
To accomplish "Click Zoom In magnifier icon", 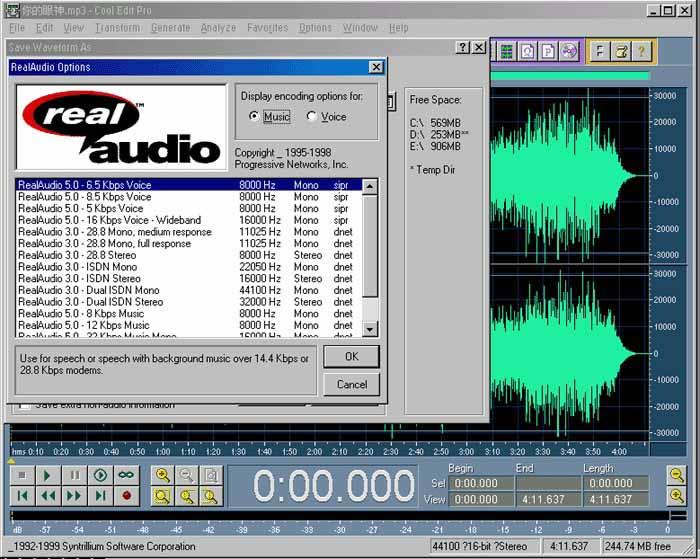I will 163,475.
